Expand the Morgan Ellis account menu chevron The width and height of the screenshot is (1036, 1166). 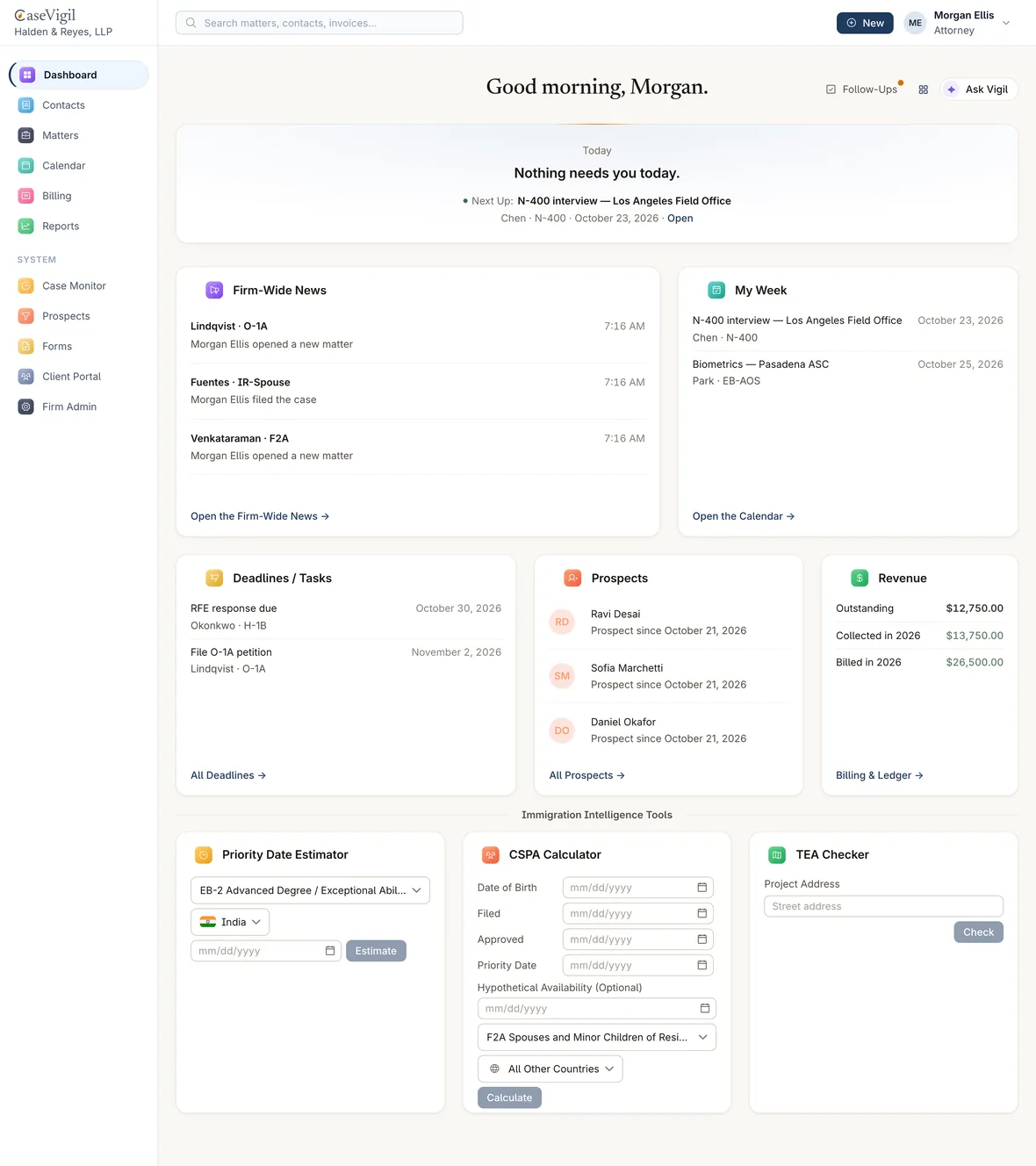pyautogui.click(x=1006, y=23)
